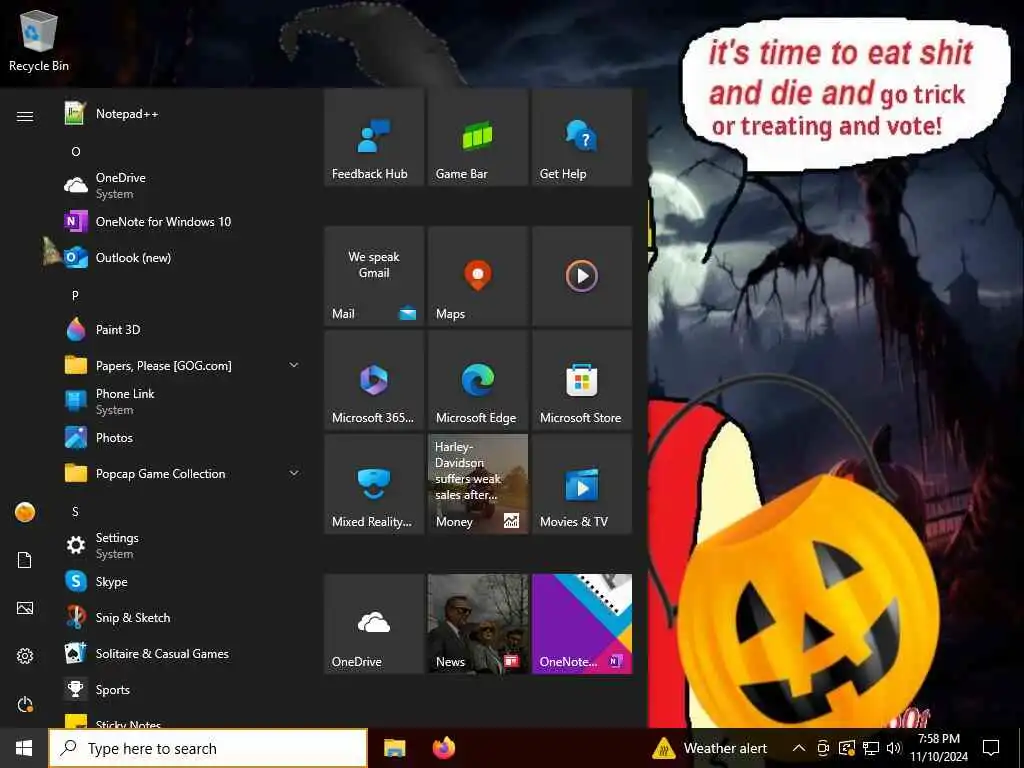Jump to letter O section header
The width and height of the screenshot is (1024, 768).
point(76,152)
